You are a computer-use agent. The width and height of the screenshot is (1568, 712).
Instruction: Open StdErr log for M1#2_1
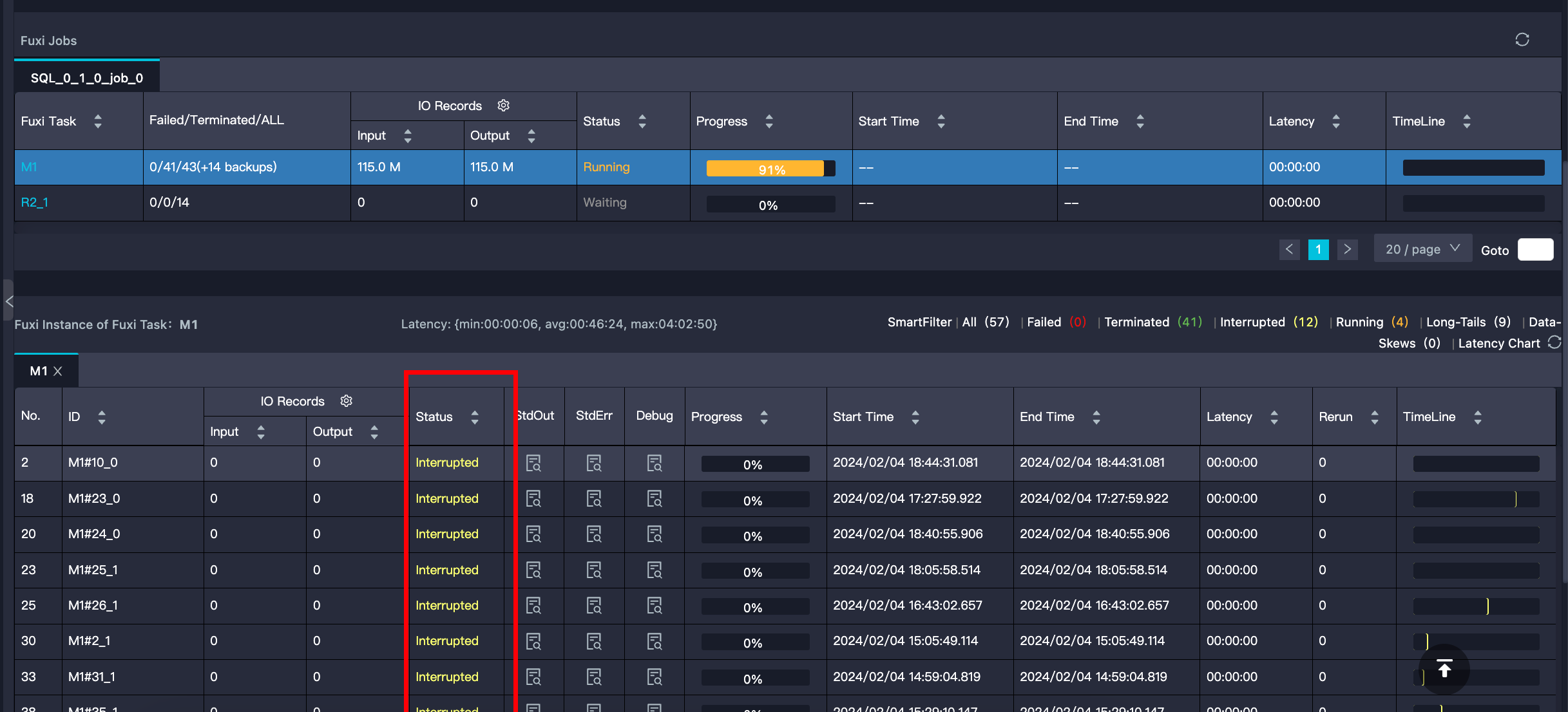click(594, 641)
